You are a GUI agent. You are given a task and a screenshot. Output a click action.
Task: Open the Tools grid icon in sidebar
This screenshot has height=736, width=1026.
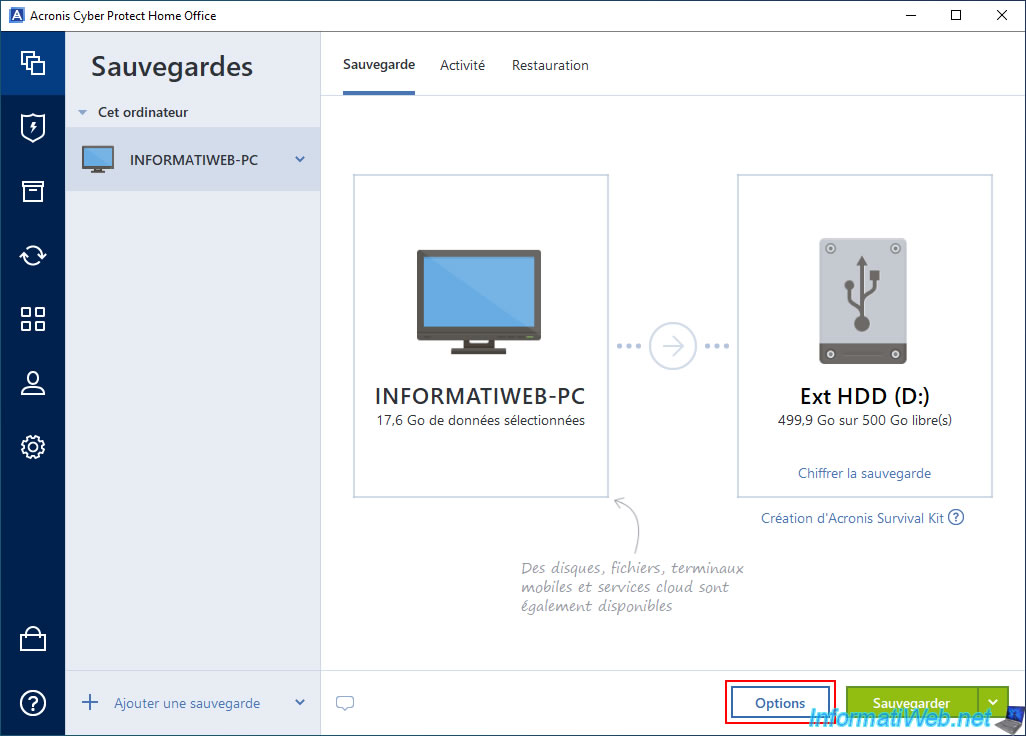pyautogui.click(x=33, y=319)
